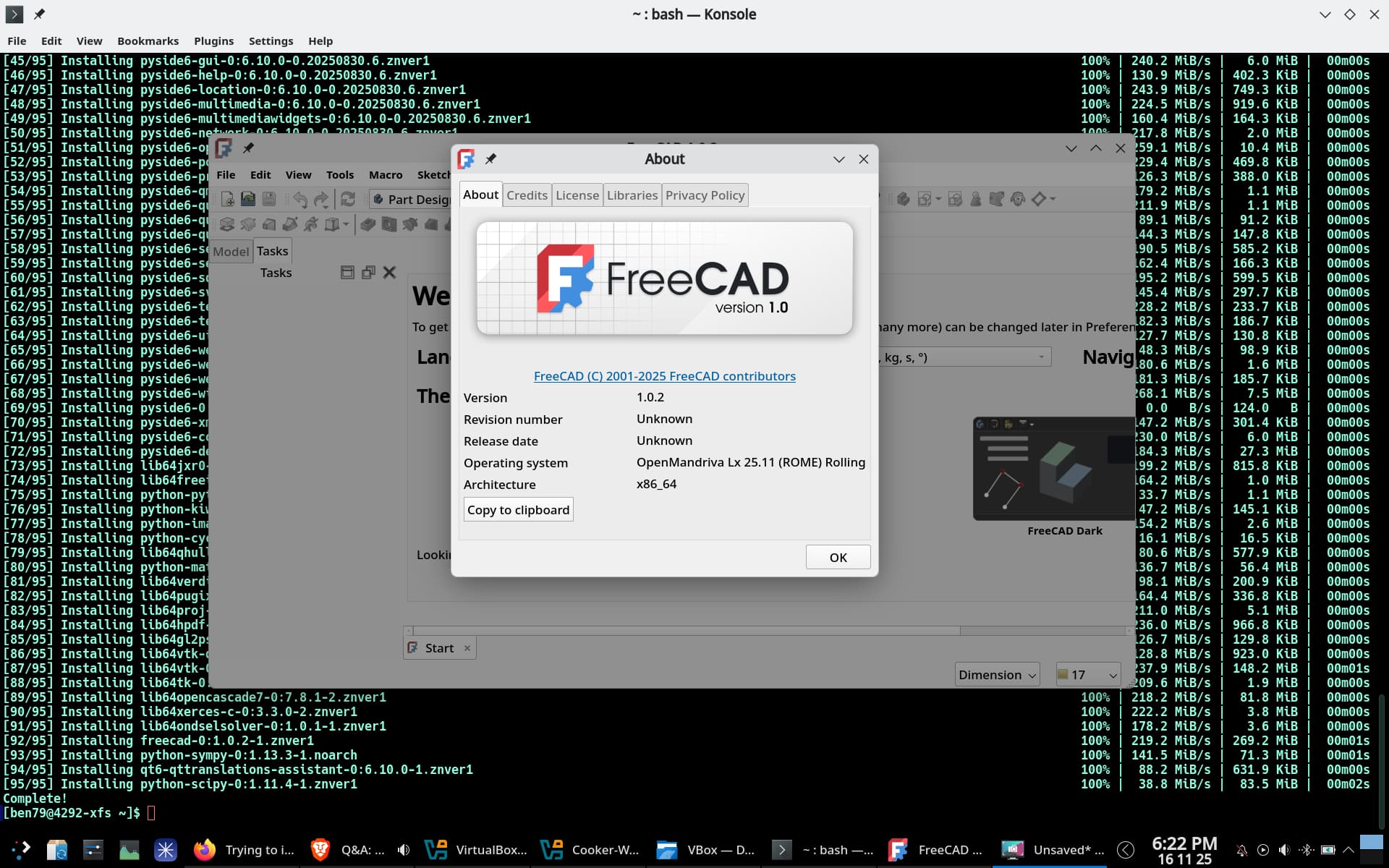Open the FreeCAD contributors copyright link
1389x868 pixels.
[664, 376]
